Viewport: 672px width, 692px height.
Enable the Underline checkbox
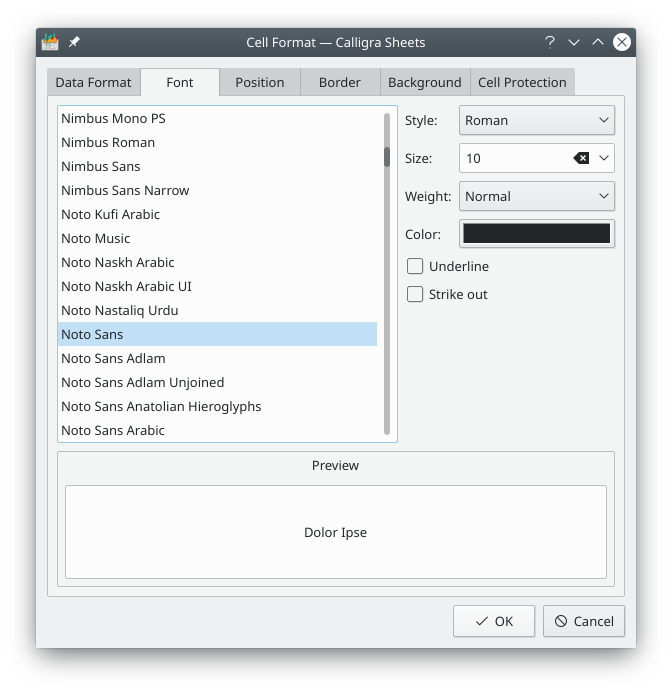415,267
